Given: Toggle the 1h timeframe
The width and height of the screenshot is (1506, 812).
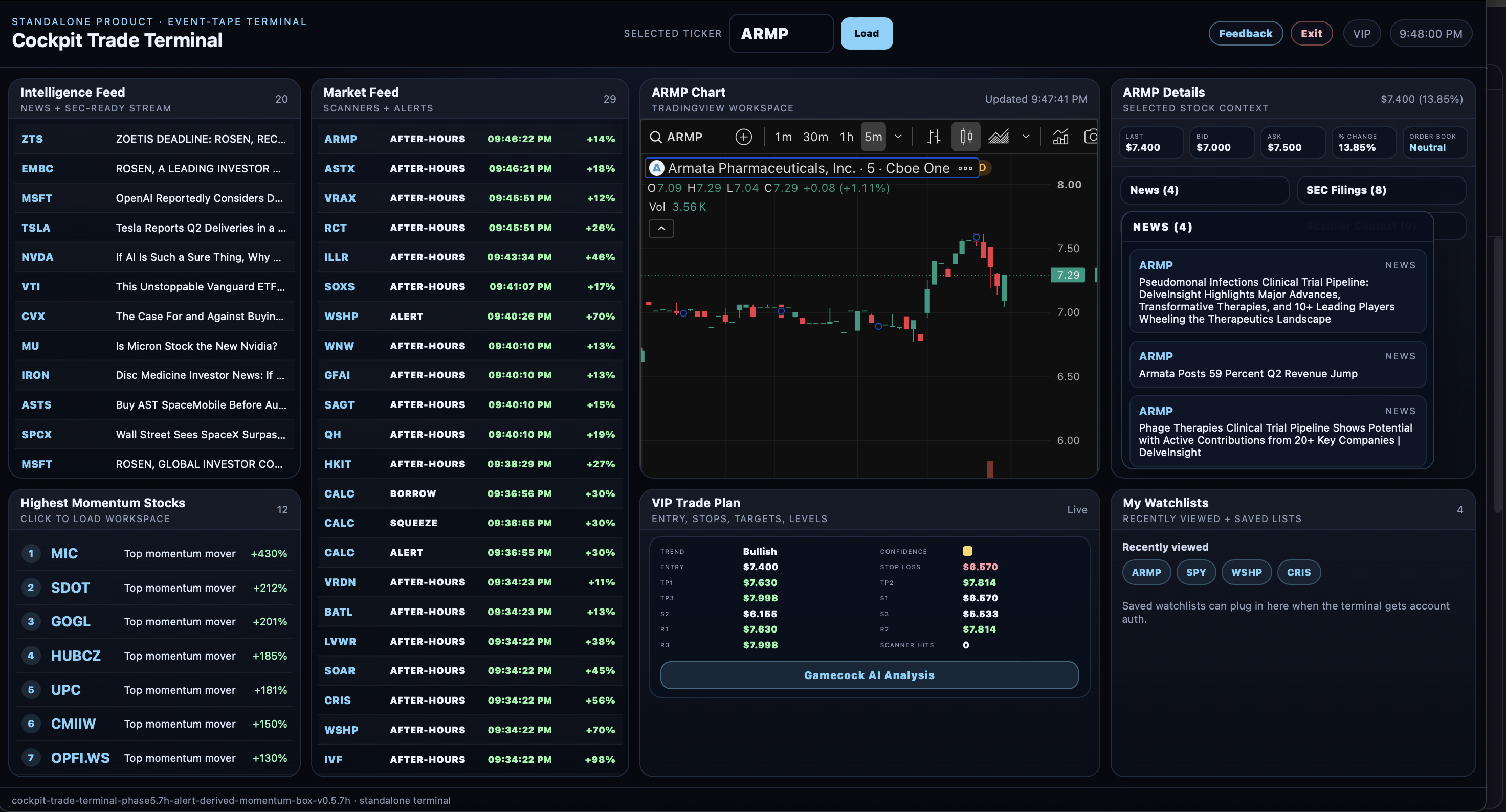Looking at the screenshot, I should tap(846, 137).
